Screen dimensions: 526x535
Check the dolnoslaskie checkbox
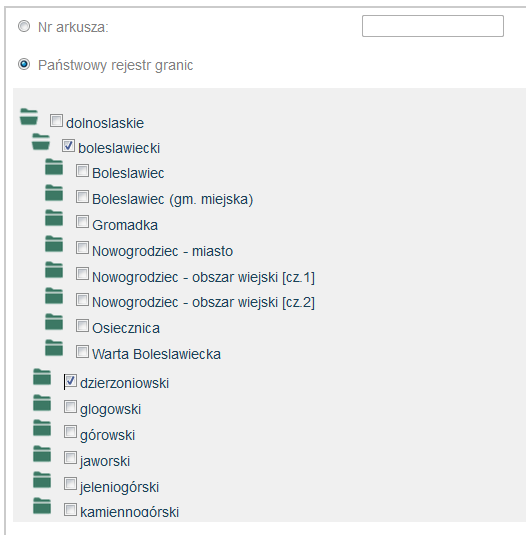pos(56,120)
